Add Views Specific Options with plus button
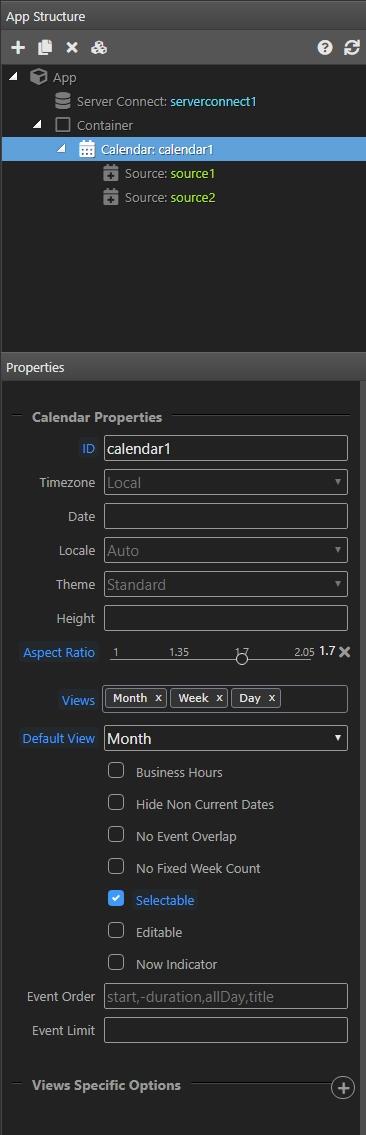Image resolution: width=366 pixels, height=1135 pixels. [343, 1087]
